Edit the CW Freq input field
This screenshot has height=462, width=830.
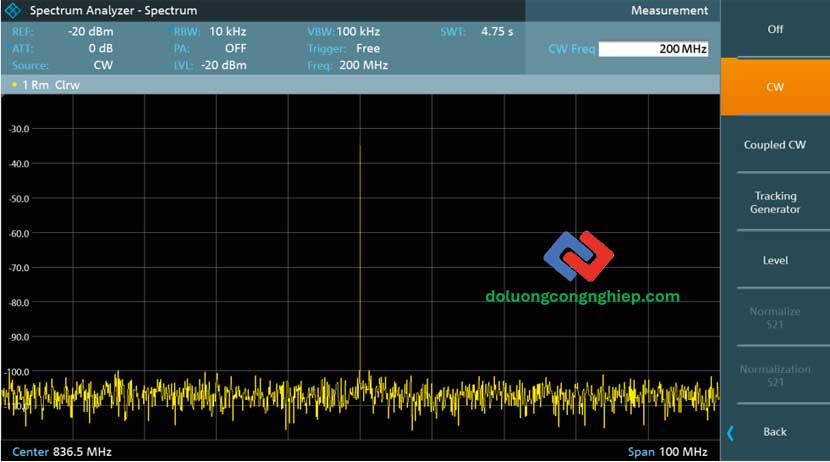pos(653,49)
